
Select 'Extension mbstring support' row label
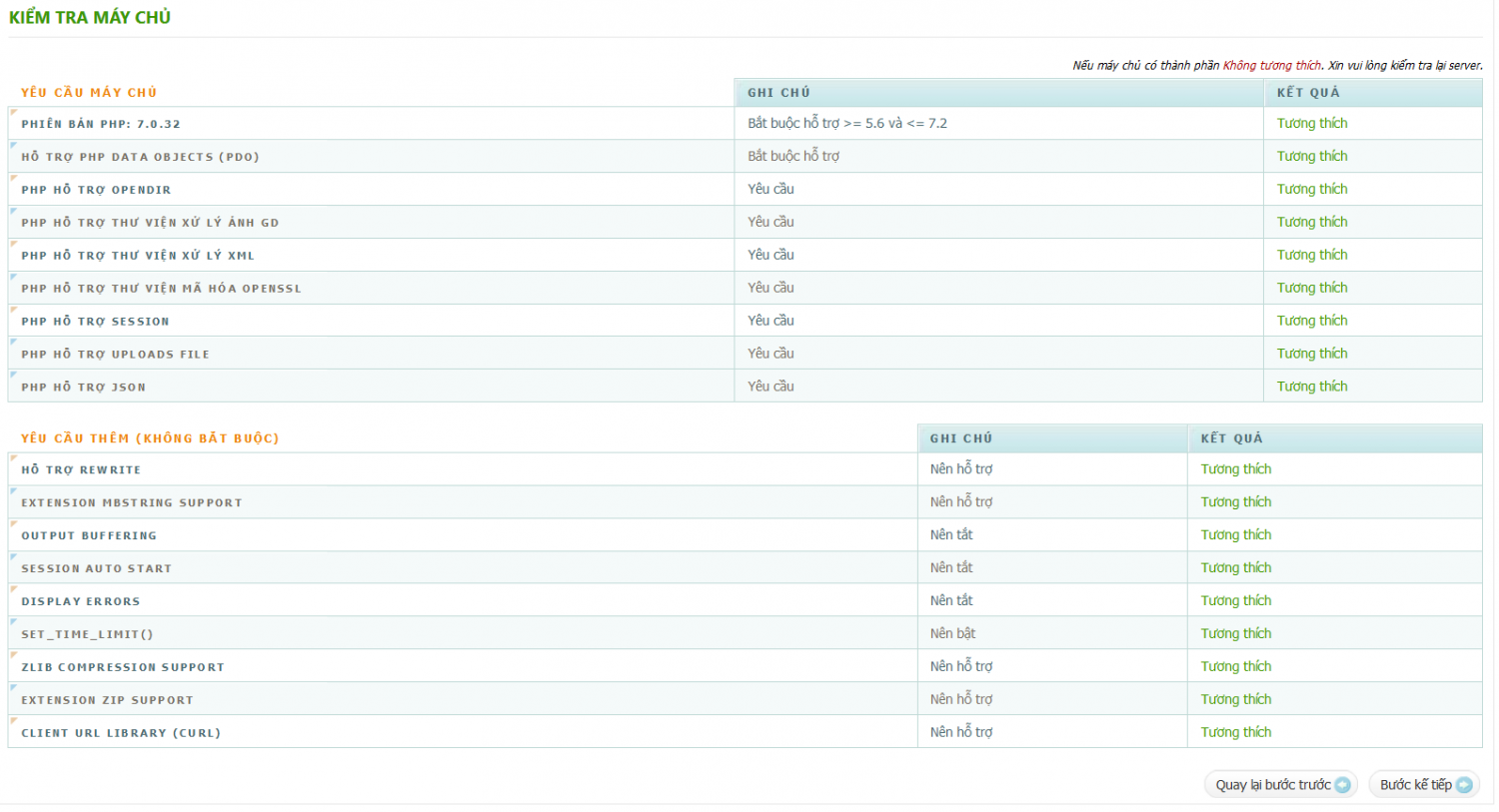[x=132, y=503]
